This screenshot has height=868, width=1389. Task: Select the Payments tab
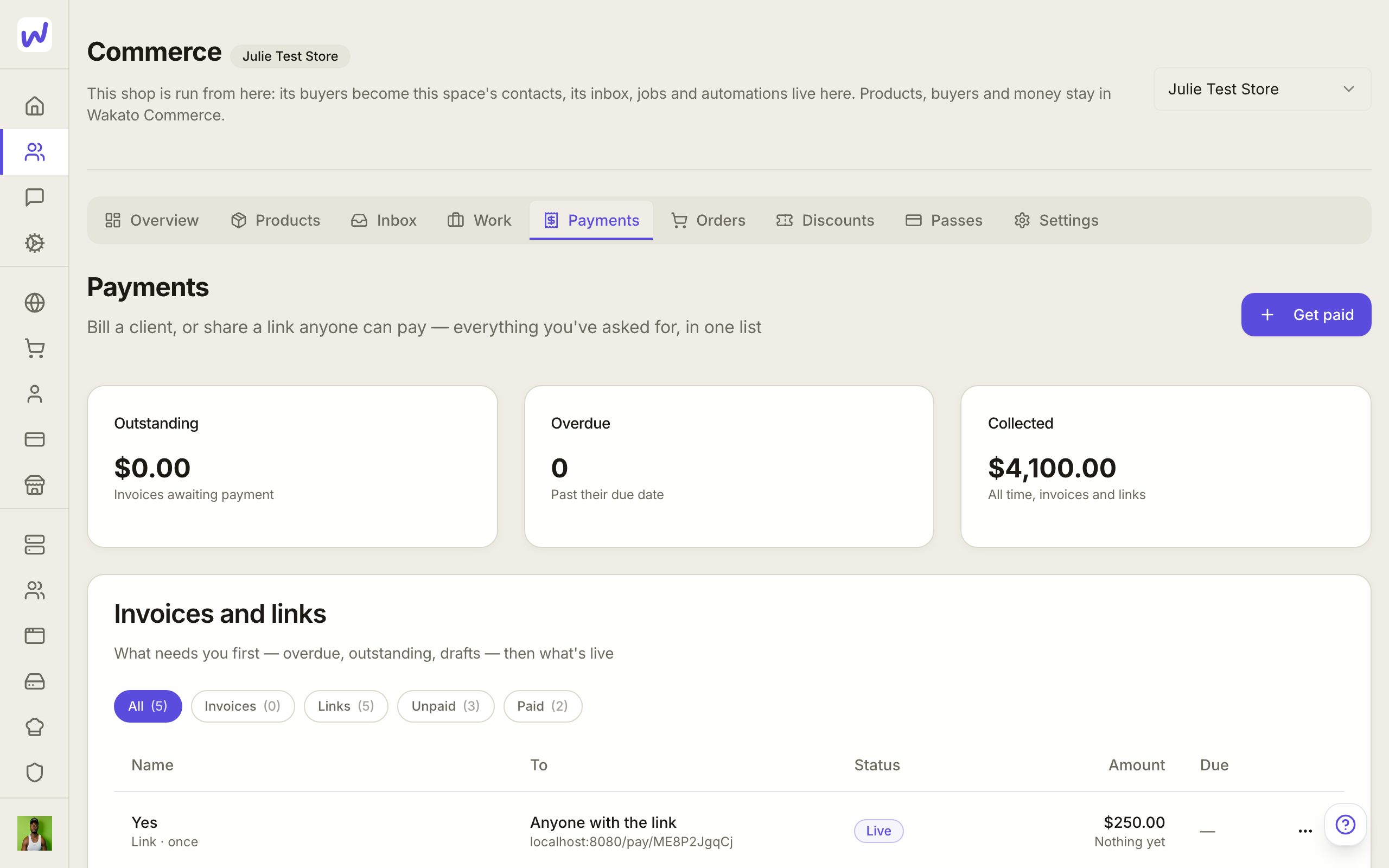tap(591, 220)
